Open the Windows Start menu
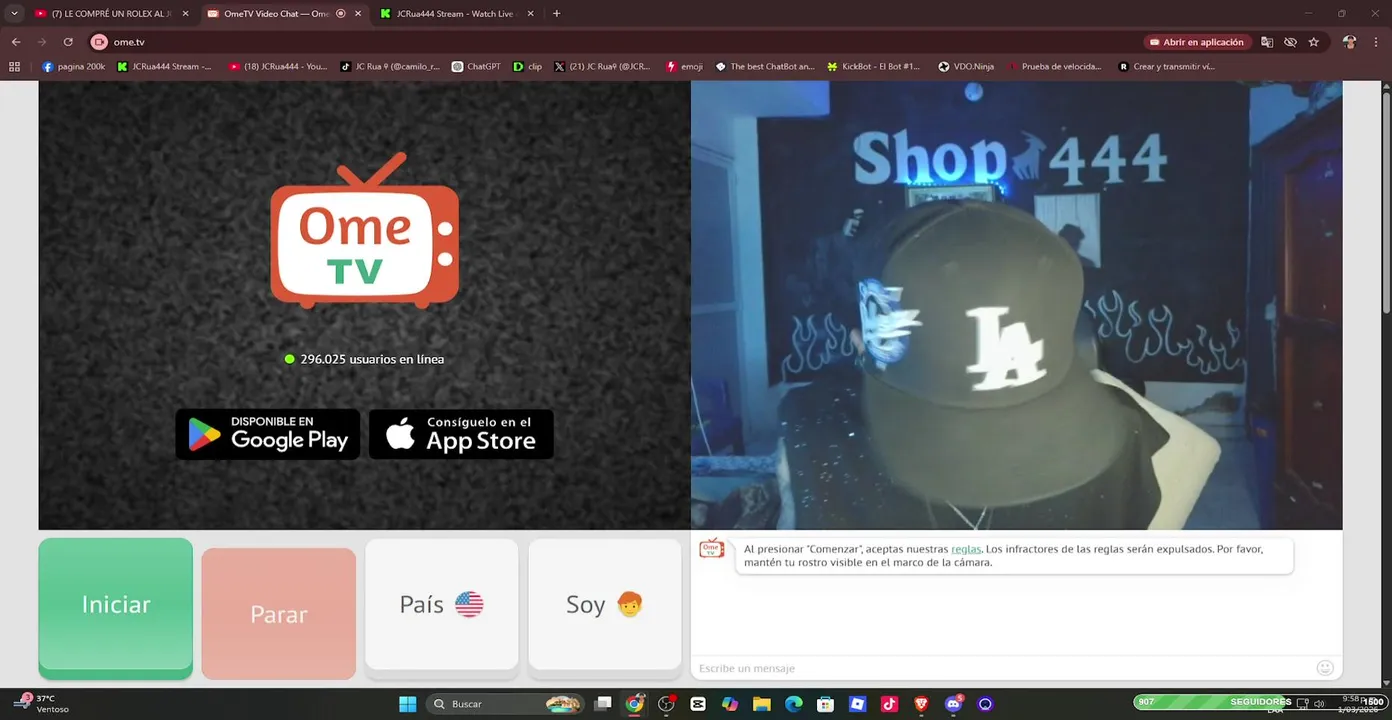Image resolution: width=1392 pixels, height=720 pixels. (408, 704)
